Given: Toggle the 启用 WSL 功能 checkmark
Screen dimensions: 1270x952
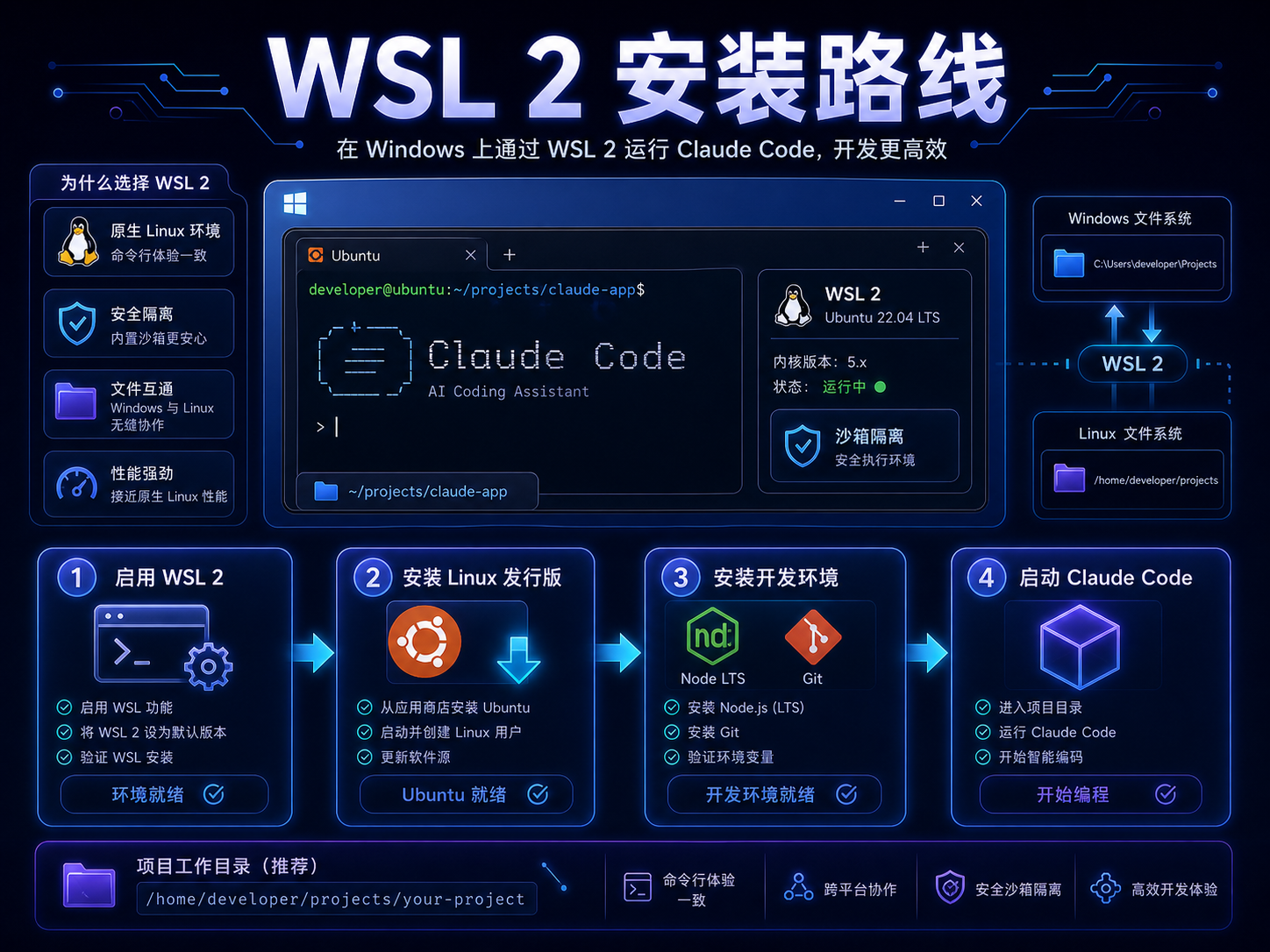Looking at the screenshot, I should tap(64, 707).
